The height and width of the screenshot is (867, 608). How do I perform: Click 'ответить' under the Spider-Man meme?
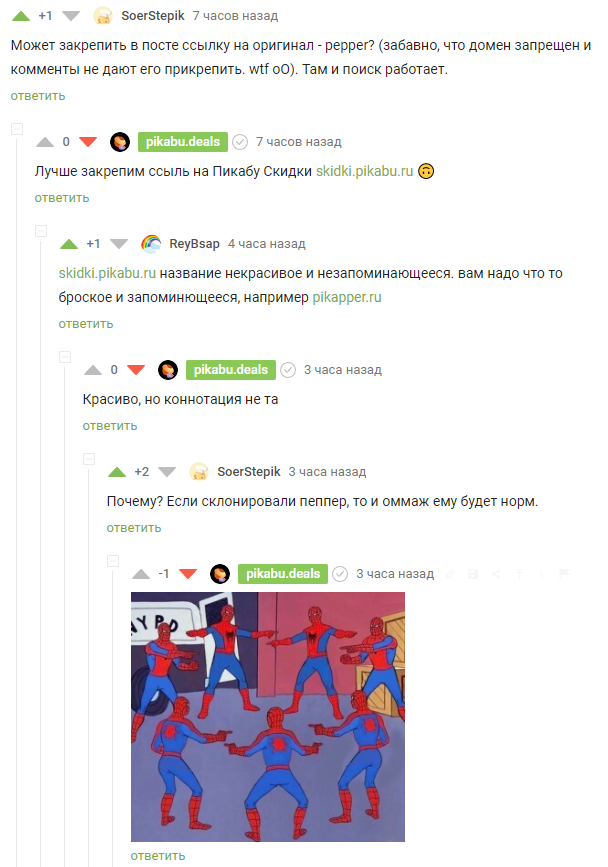pos(158,856)
